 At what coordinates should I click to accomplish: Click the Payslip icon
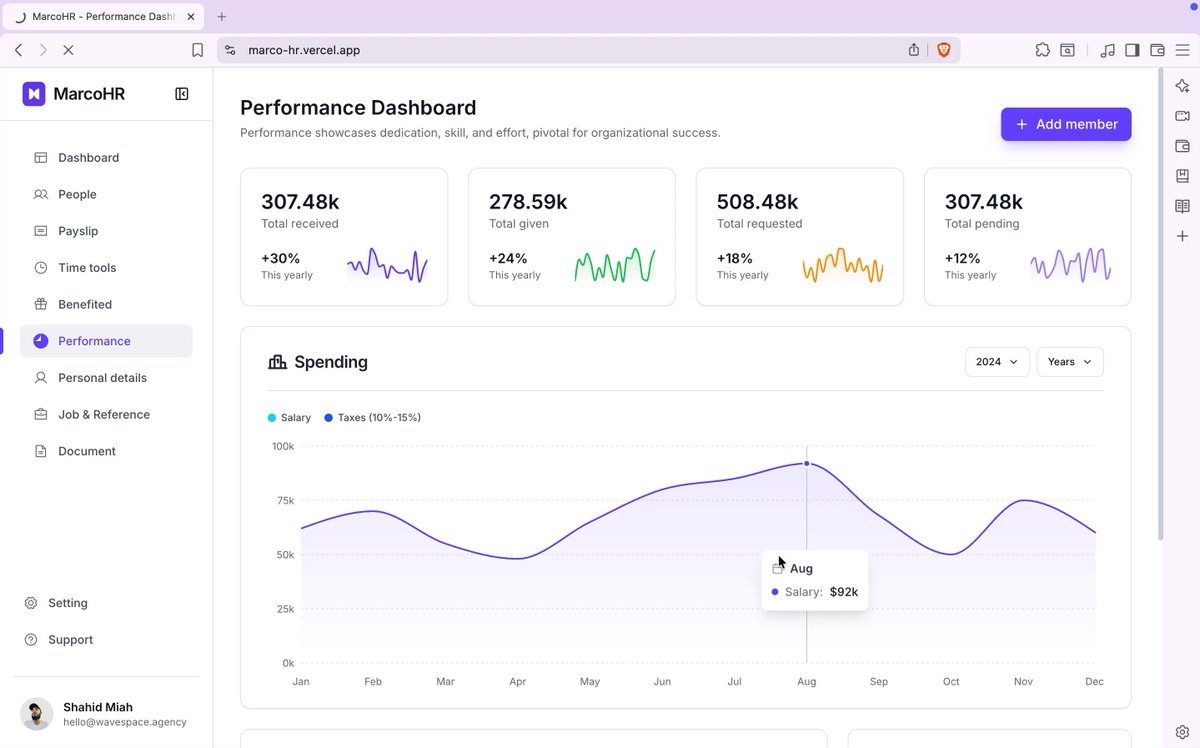click(x=41, y=231)
